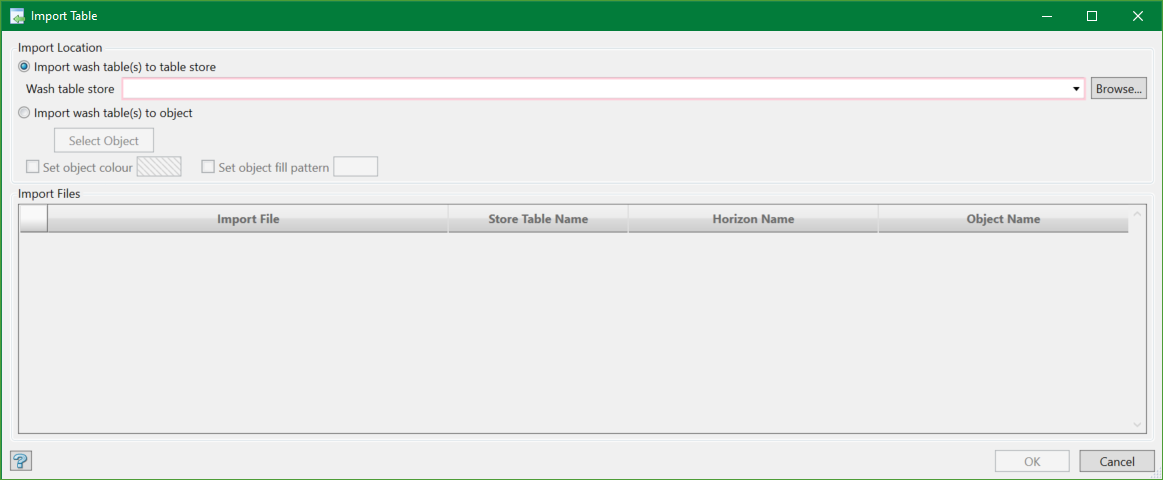Image resolution: width=1163 pixels, height=480 pixels.
Task: Click the Store Table Name column header
Action: 538,219
